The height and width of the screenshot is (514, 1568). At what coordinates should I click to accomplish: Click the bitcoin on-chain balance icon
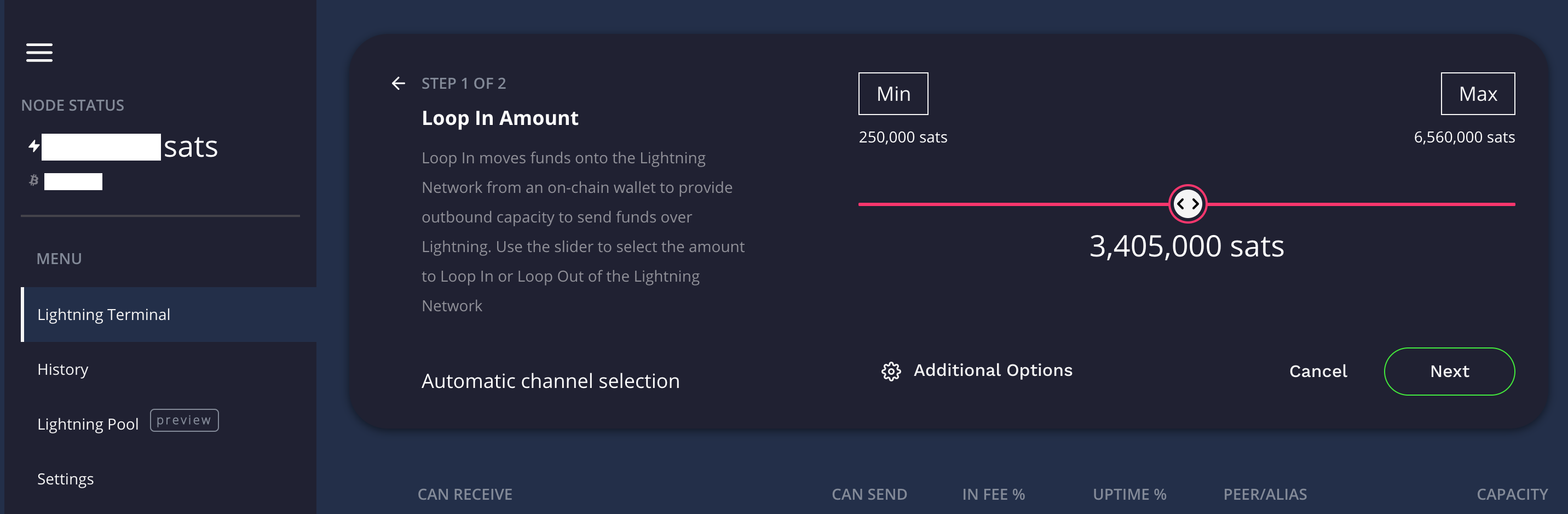click(33, 180)
